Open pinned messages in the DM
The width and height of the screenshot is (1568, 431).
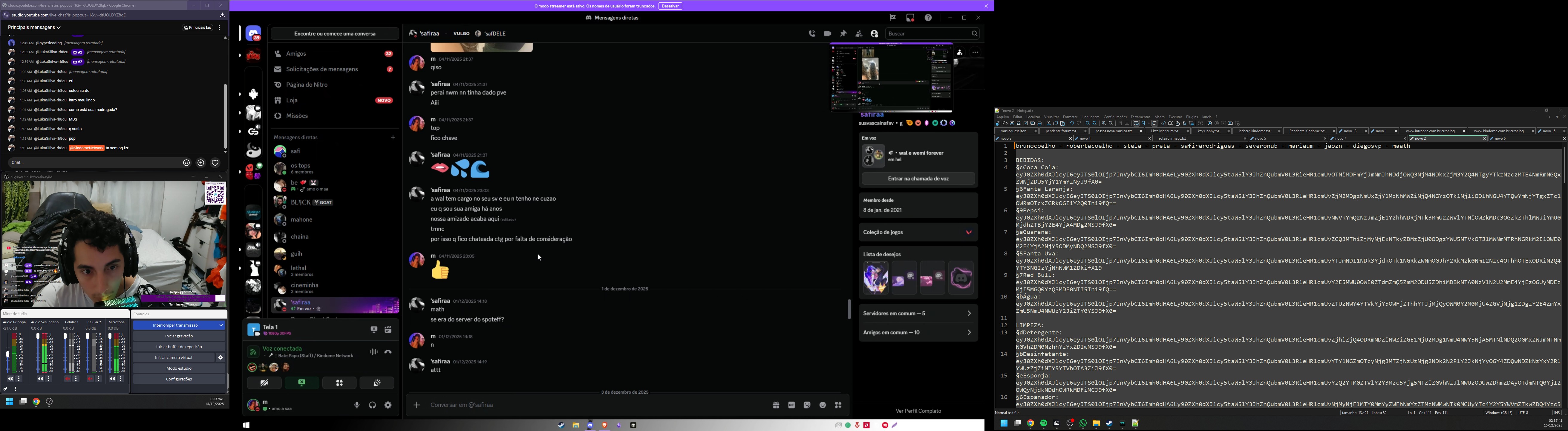tap(843, 34)
